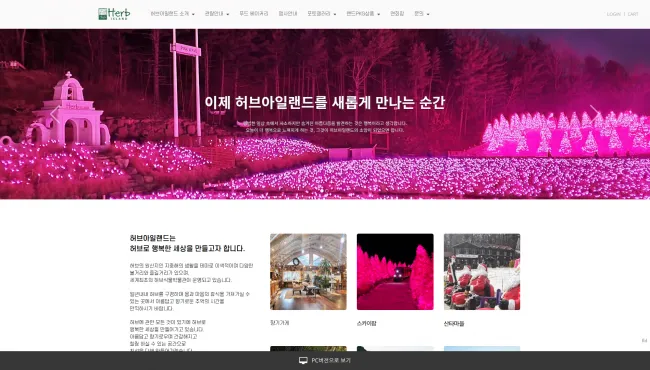Open the Herb Island logo homepage
This screenshot has width=650, height=370.
click(x=114, y=14)
